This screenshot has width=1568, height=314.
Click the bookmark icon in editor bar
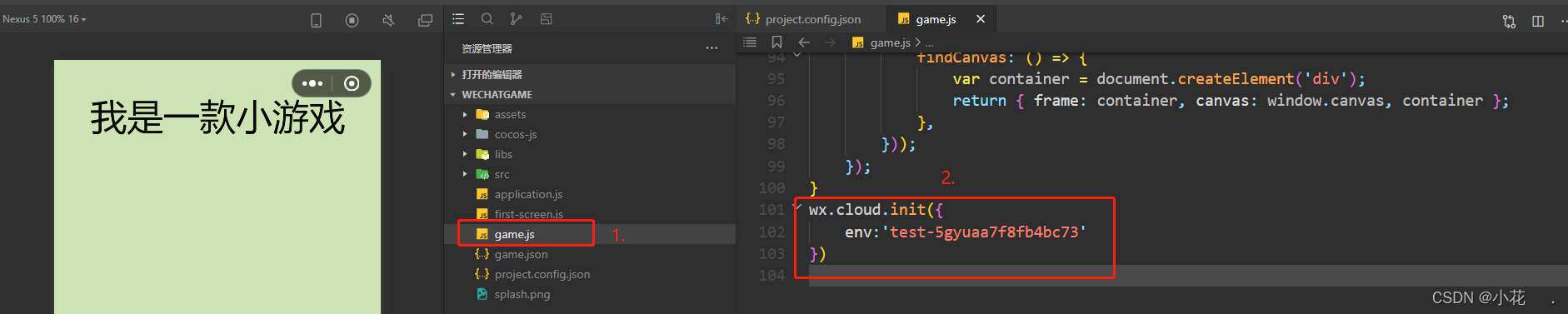point(777,42)
